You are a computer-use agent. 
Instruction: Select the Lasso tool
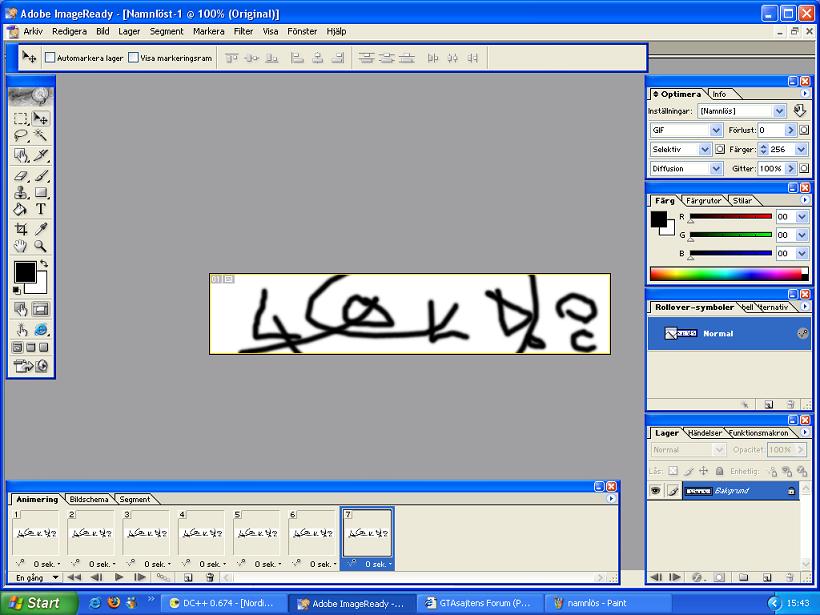(21, 136)
